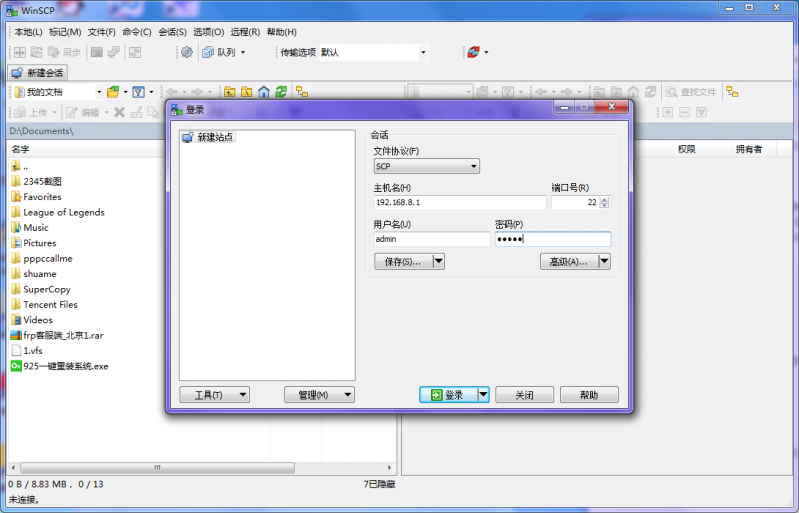This screenshot has width=799, height=513.
Task: Click the red session icon in top toolbar
Action: point(472,52)
